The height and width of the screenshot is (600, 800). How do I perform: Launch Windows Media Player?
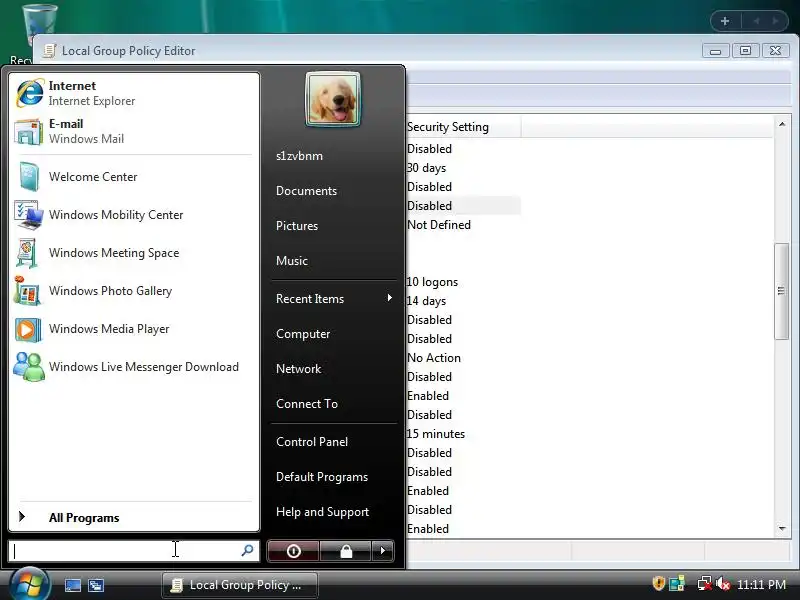point(134,329)
